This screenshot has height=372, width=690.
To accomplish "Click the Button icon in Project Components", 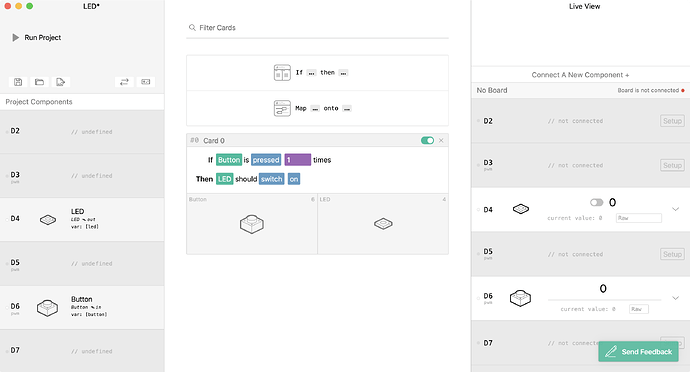I will (48, 308).
